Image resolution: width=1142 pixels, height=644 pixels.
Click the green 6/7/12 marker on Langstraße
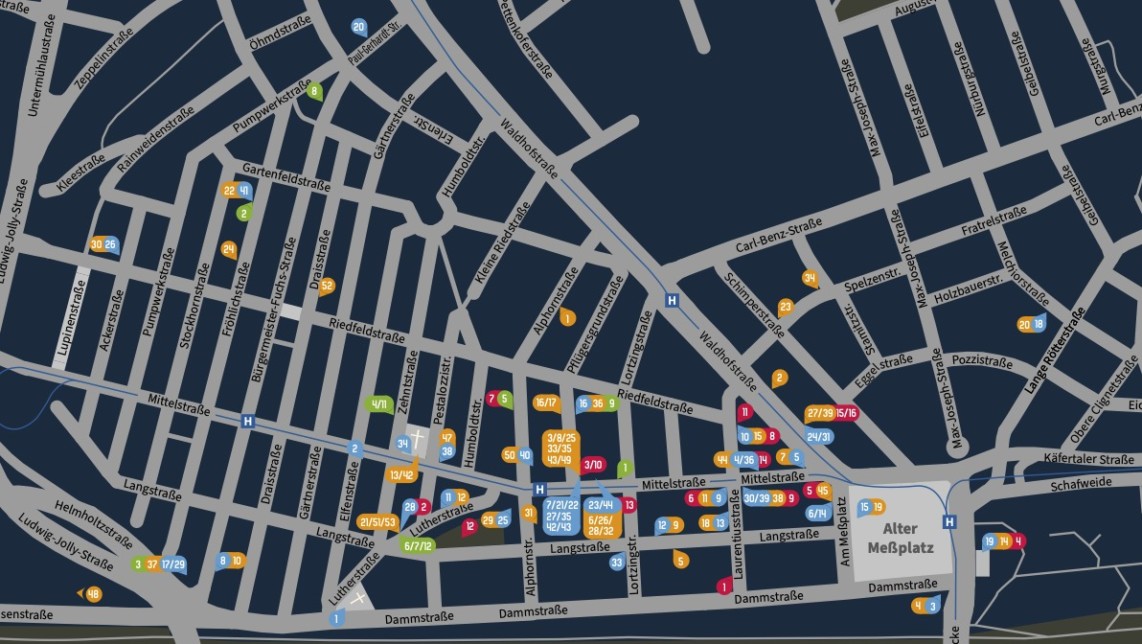(418, 545)
